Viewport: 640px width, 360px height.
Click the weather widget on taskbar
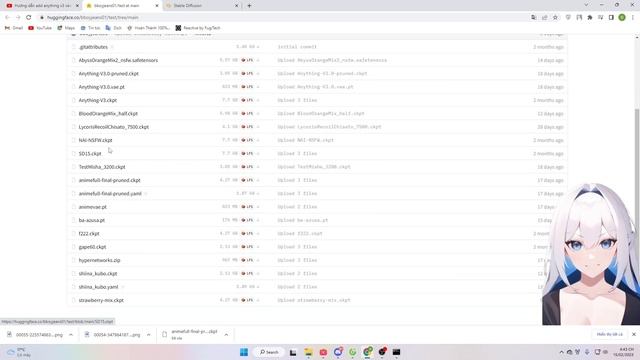pyautogui.click(x=20, y=352)
